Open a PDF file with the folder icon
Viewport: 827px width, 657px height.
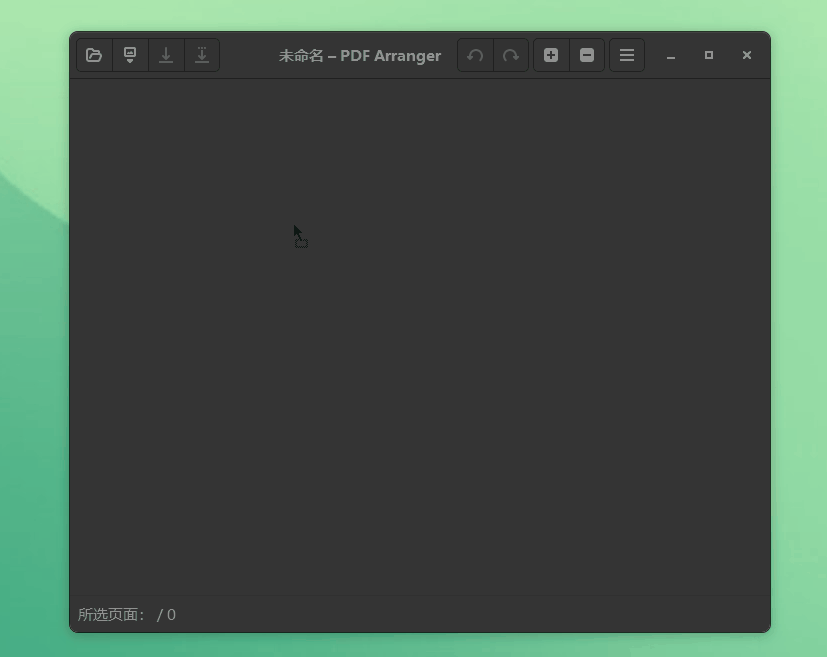point(94,55)
